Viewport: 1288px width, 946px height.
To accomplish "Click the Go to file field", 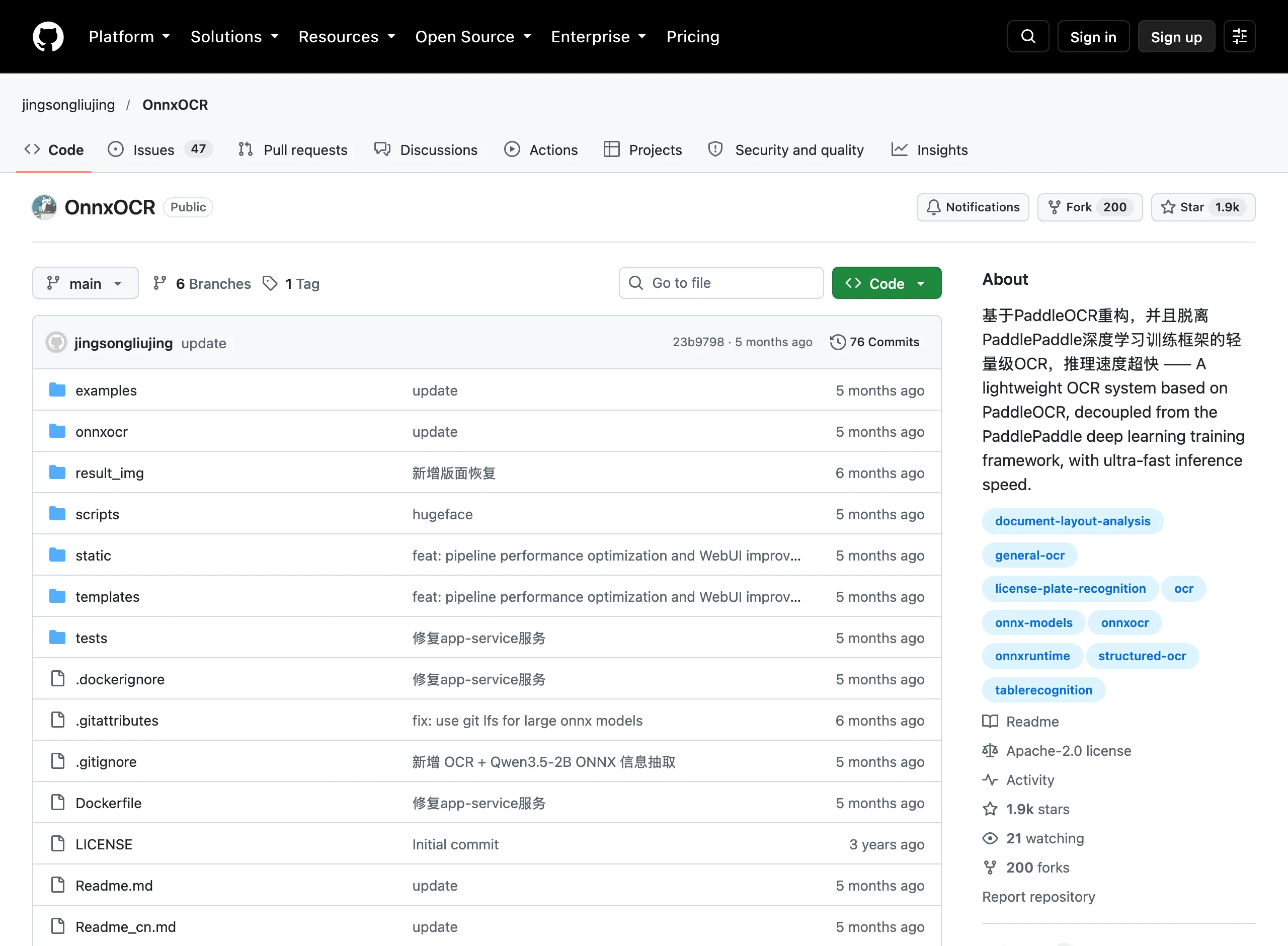I will click(x=720, y=283).
